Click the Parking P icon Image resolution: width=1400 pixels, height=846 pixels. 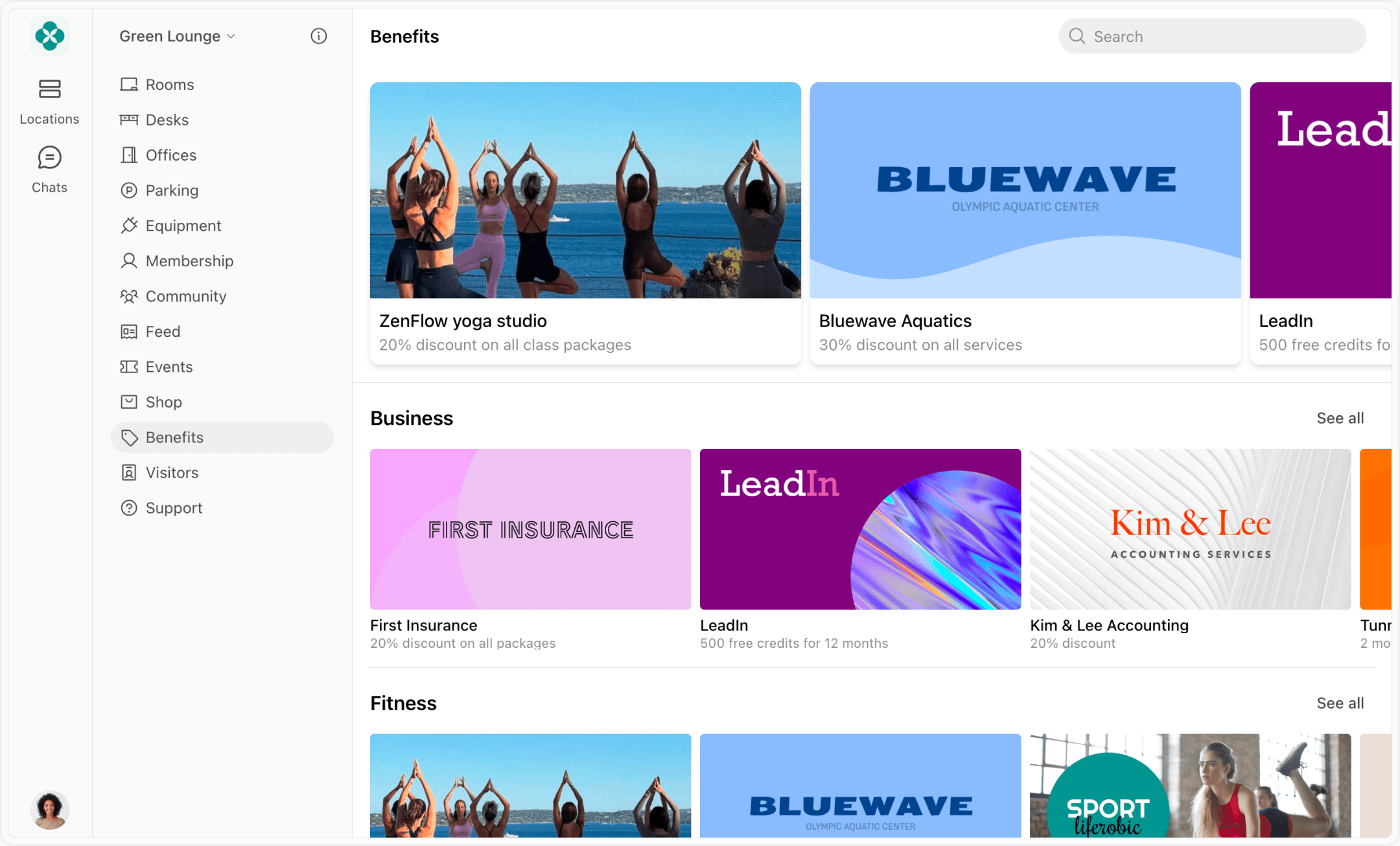coord(129,190)
